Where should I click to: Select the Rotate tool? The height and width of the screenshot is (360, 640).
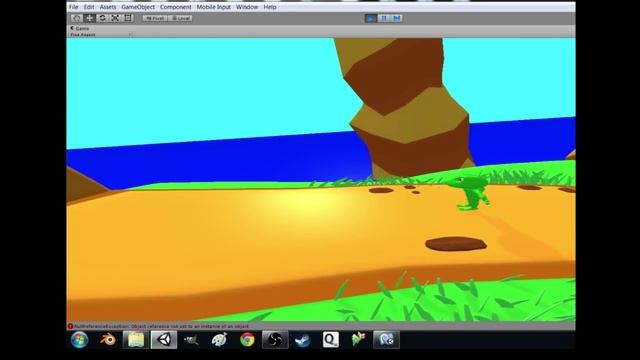[x=102, y=18]
